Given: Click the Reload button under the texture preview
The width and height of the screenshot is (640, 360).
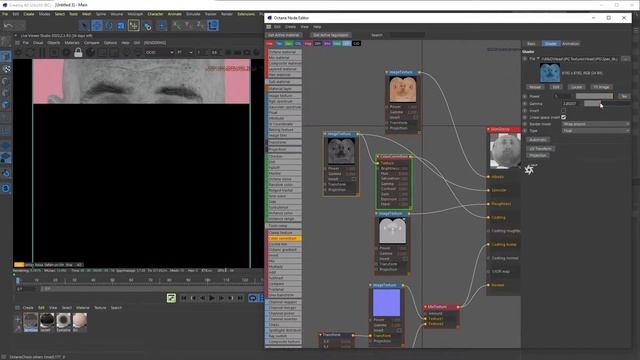Looking at the screenshot, I should (x=535, y=87).
